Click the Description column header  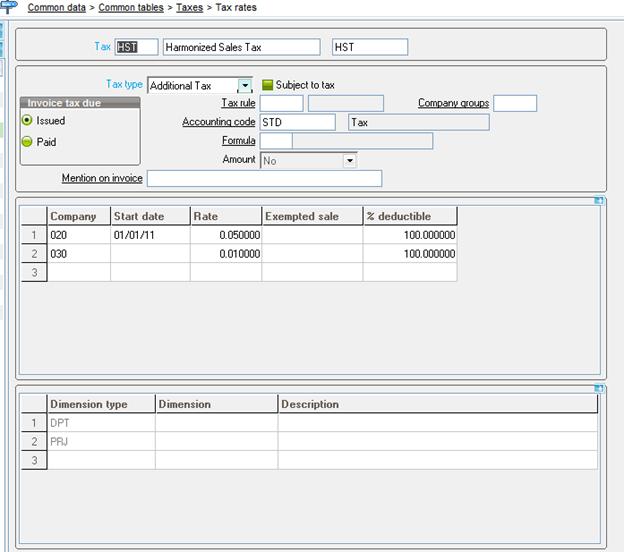coord(438,404)
